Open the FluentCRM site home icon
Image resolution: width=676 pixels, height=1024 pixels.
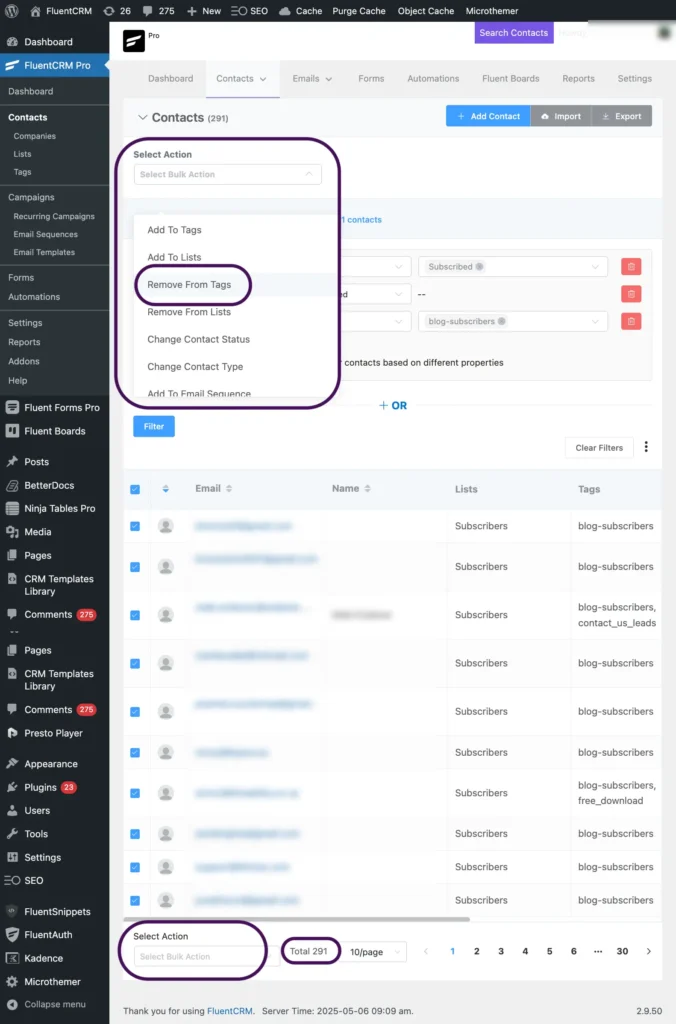[35, 11]
